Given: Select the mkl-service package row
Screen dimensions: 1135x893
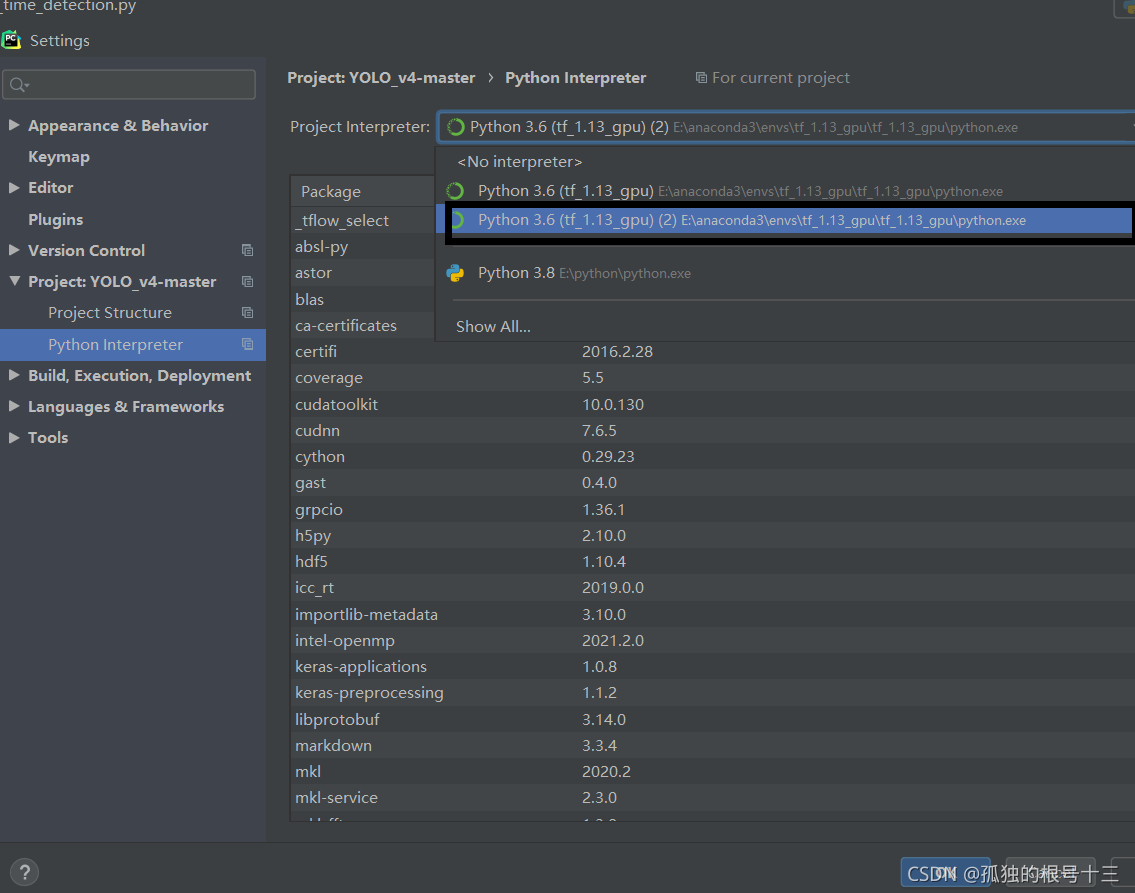Looking at the screenshot, I should pyautogui.click(x=713, y=797).
